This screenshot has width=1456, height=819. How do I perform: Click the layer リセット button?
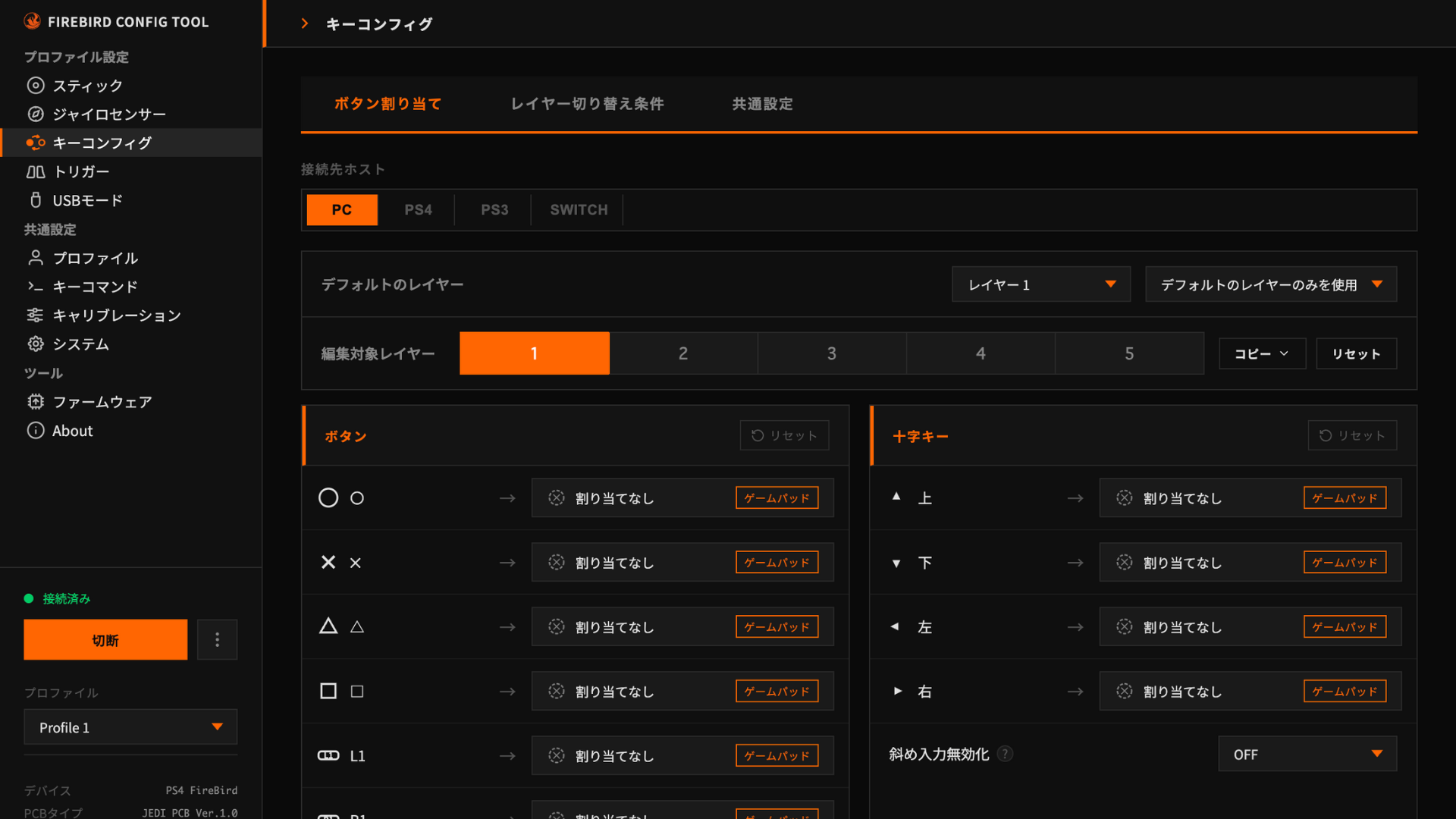[1356, 353]
